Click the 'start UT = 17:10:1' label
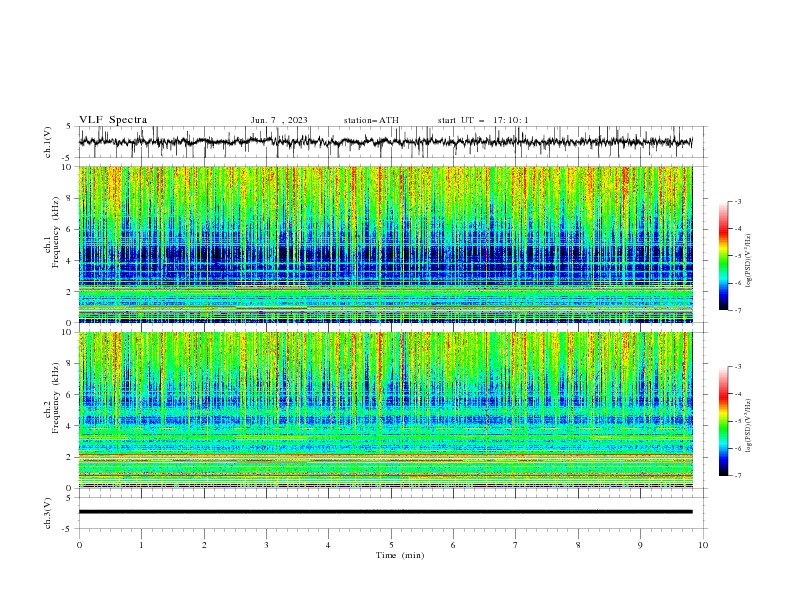This screenshot has height=612, width=792. (483, 120)
